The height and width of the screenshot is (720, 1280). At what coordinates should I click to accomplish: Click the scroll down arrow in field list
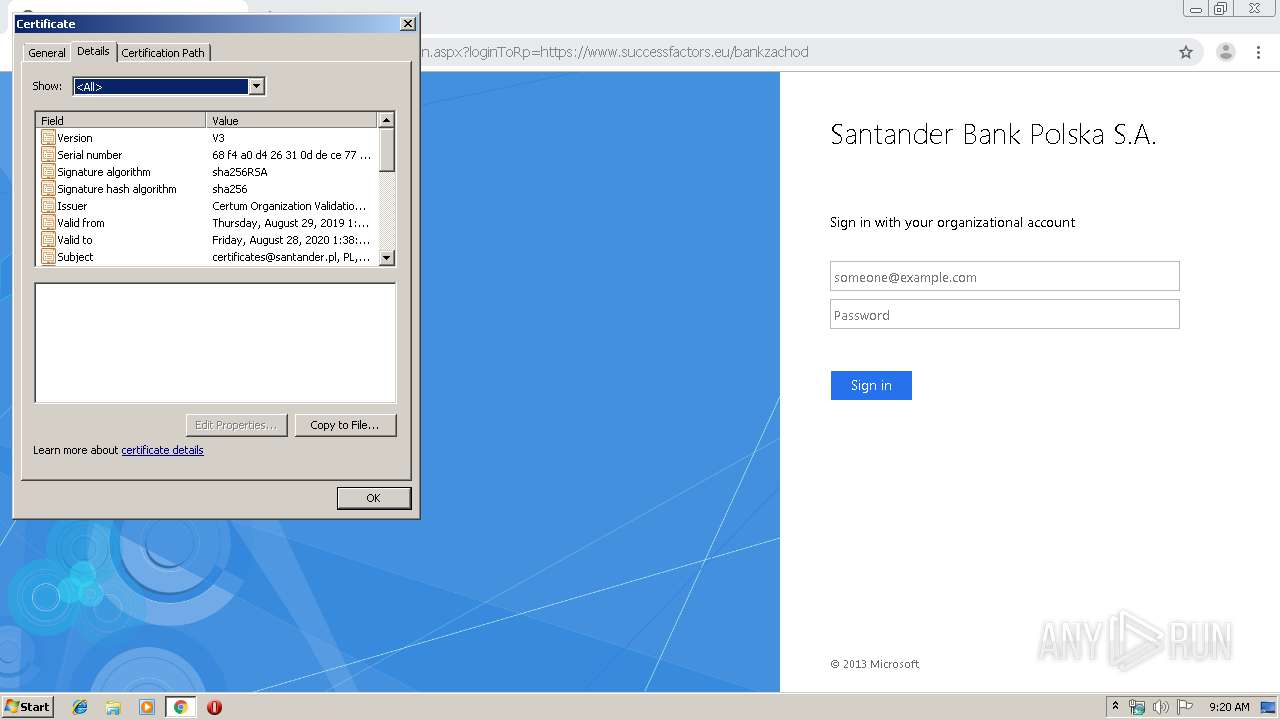(x=387, y=257)
